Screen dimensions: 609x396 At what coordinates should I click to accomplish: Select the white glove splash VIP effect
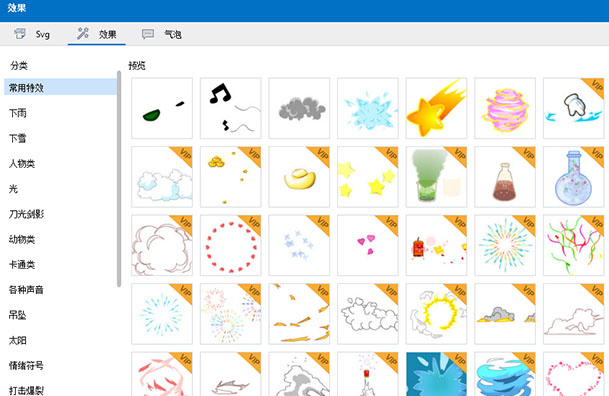[574, 108]
